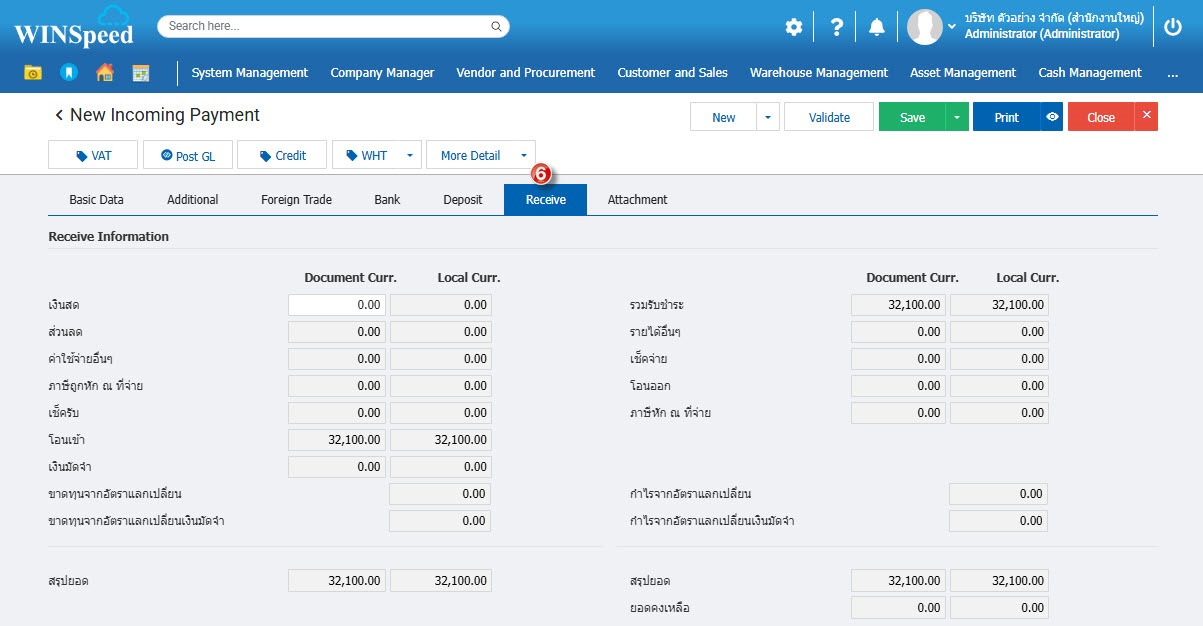Expand the WHT dropdown arrow
1203x626 pixels.
[x=409, y=155]
